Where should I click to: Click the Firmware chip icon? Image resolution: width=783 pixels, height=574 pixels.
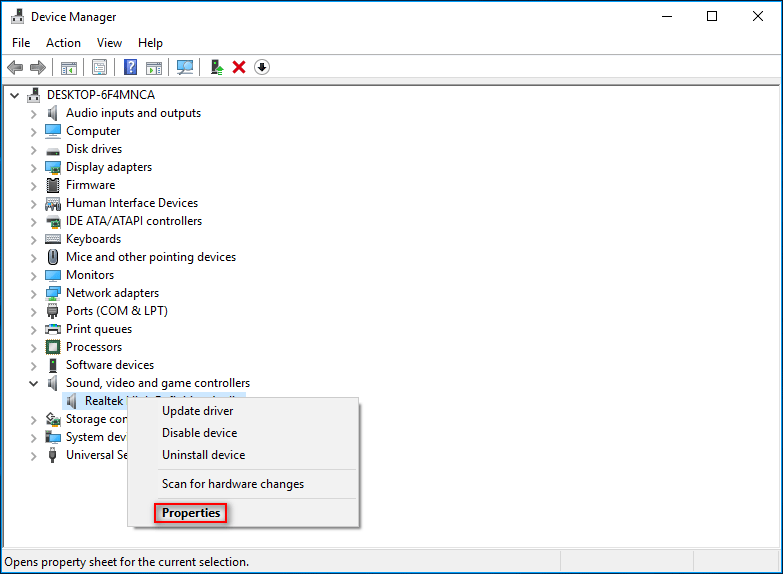[52, 185]
